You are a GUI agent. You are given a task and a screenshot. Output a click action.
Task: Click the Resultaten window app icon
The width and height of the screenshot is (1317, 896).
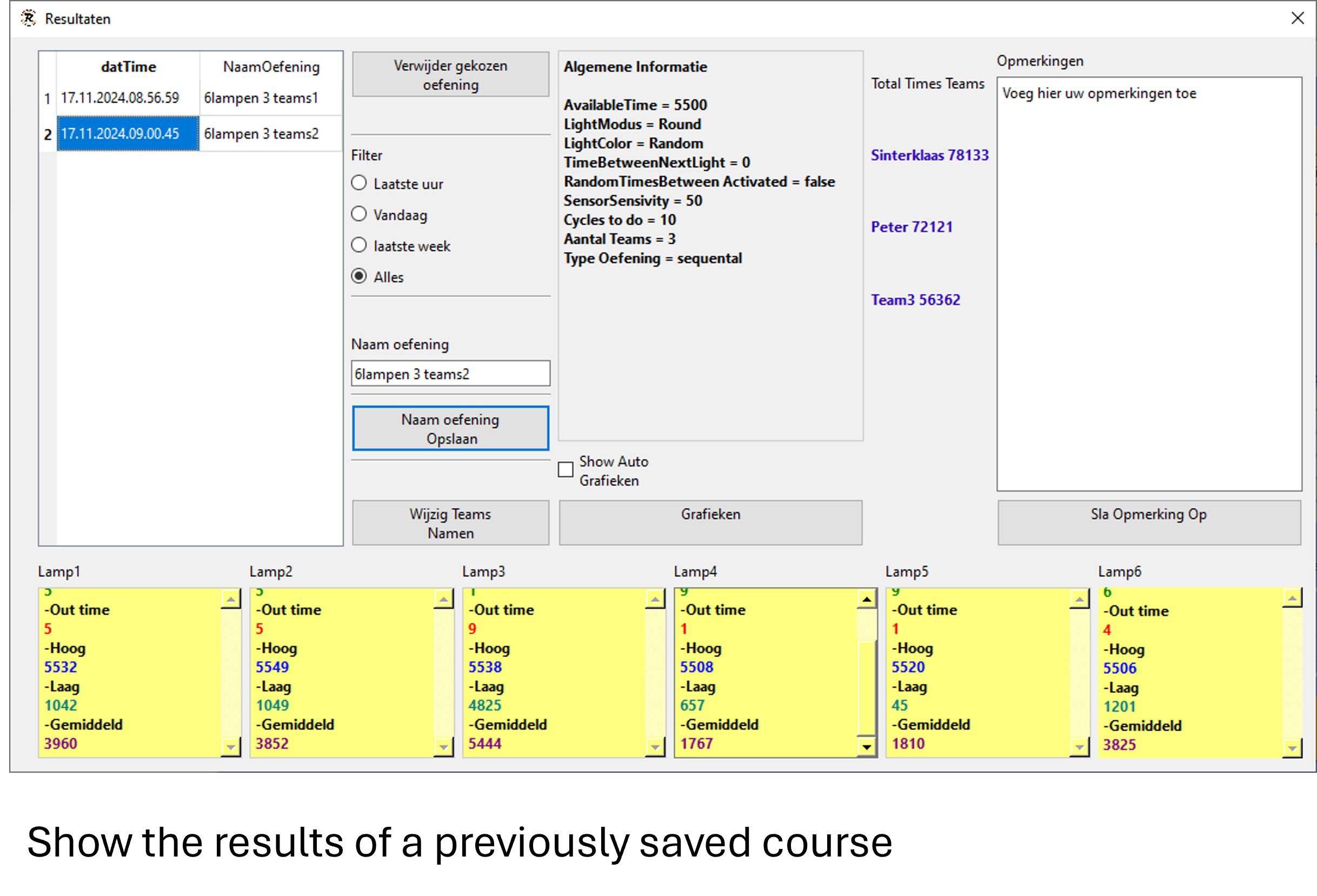[28, 19]
